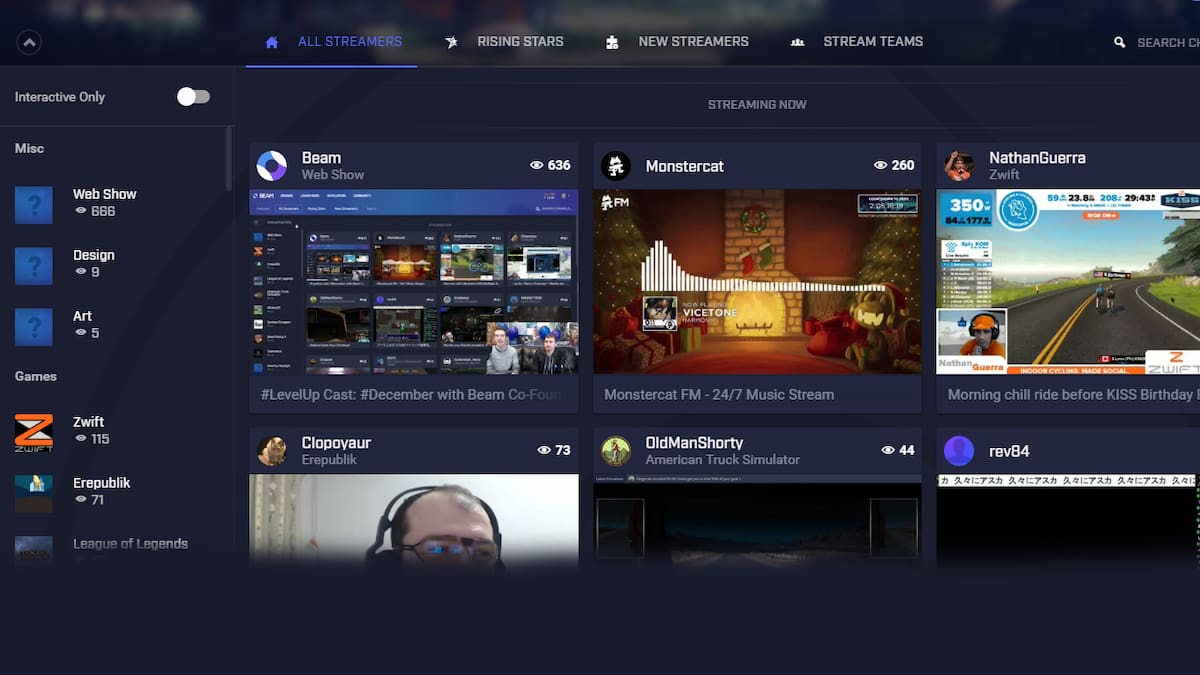Image resolution: width=1200 pixels, height=675 pixels.
Task: Open rev84's stream thumbnail
Action: [x=1068, y=518]
